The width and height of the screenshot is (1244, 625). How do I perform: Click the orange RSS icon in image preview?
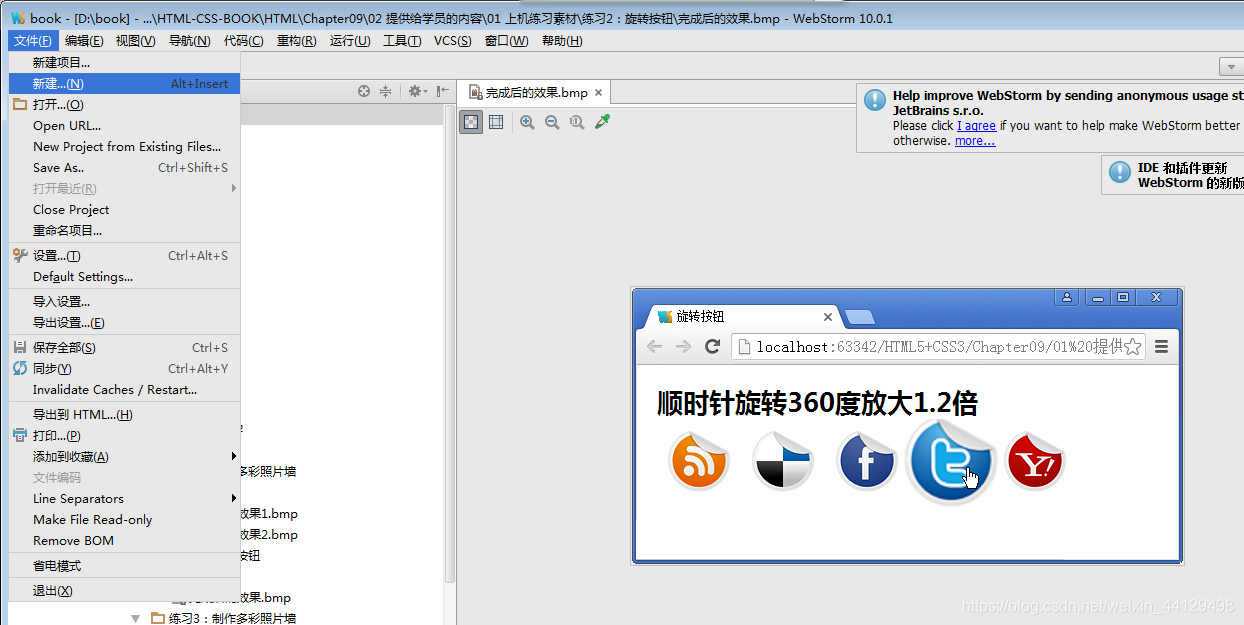coord(698,461)
